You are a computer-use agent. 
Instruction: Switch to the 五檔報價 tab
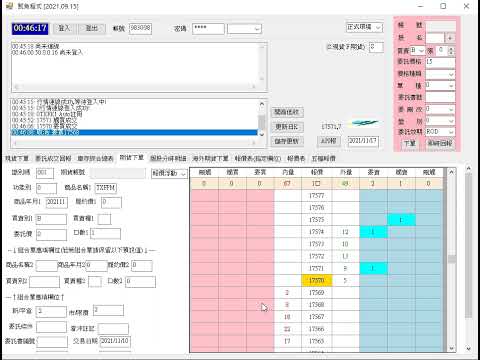pos(323,158)
